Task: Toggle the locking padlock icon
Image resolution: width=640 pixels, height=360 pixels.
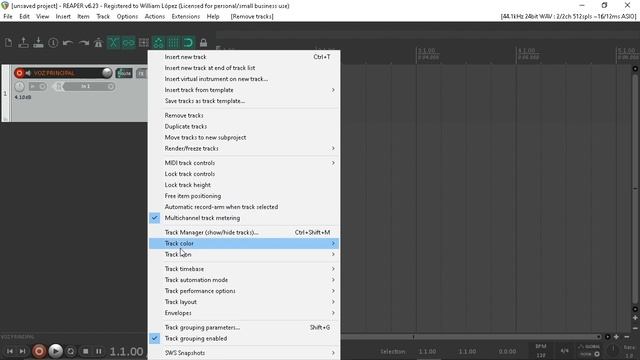Action: coord(203,42)
